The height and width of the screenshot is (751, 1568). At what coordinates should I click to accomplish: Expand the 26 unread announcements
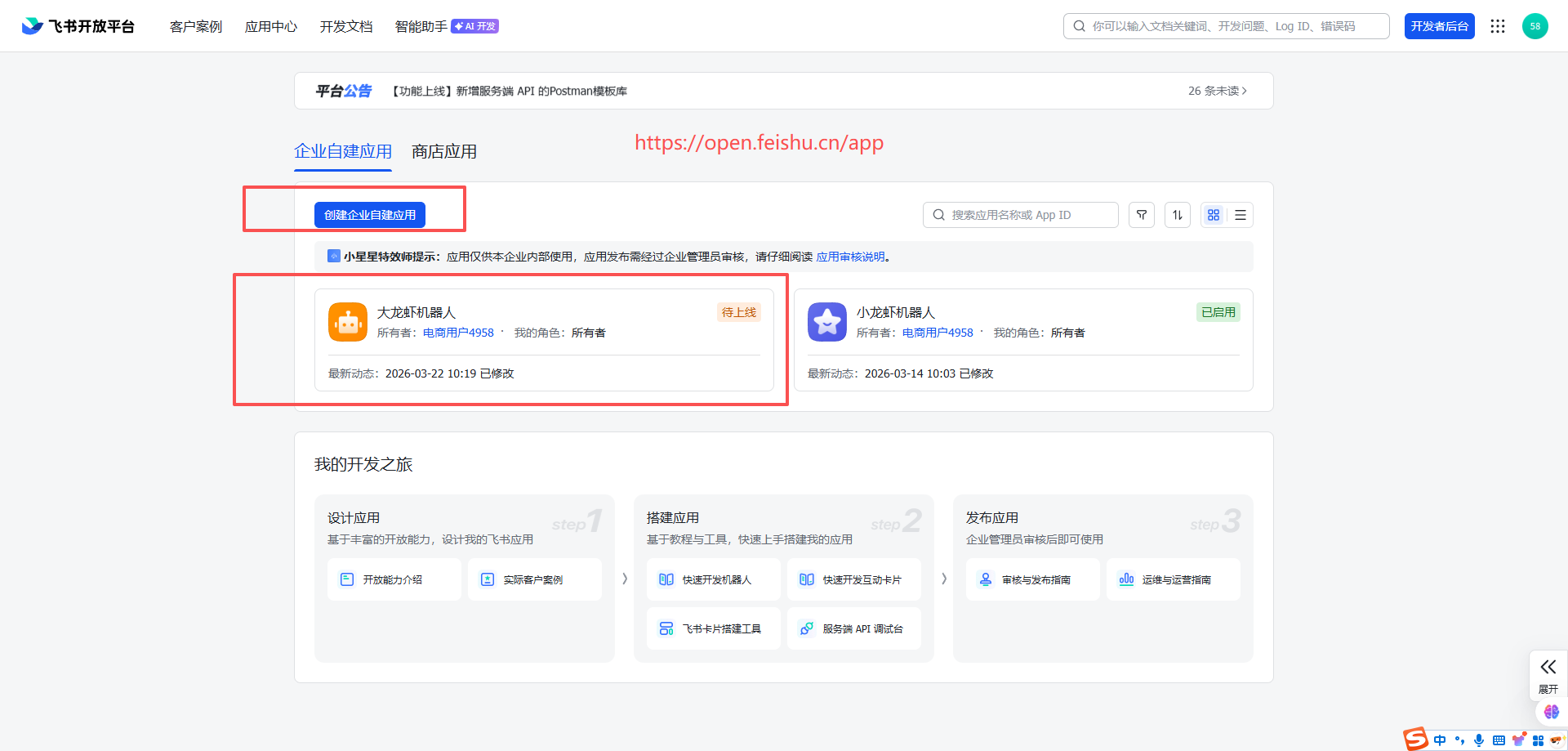coord(1217,91)
